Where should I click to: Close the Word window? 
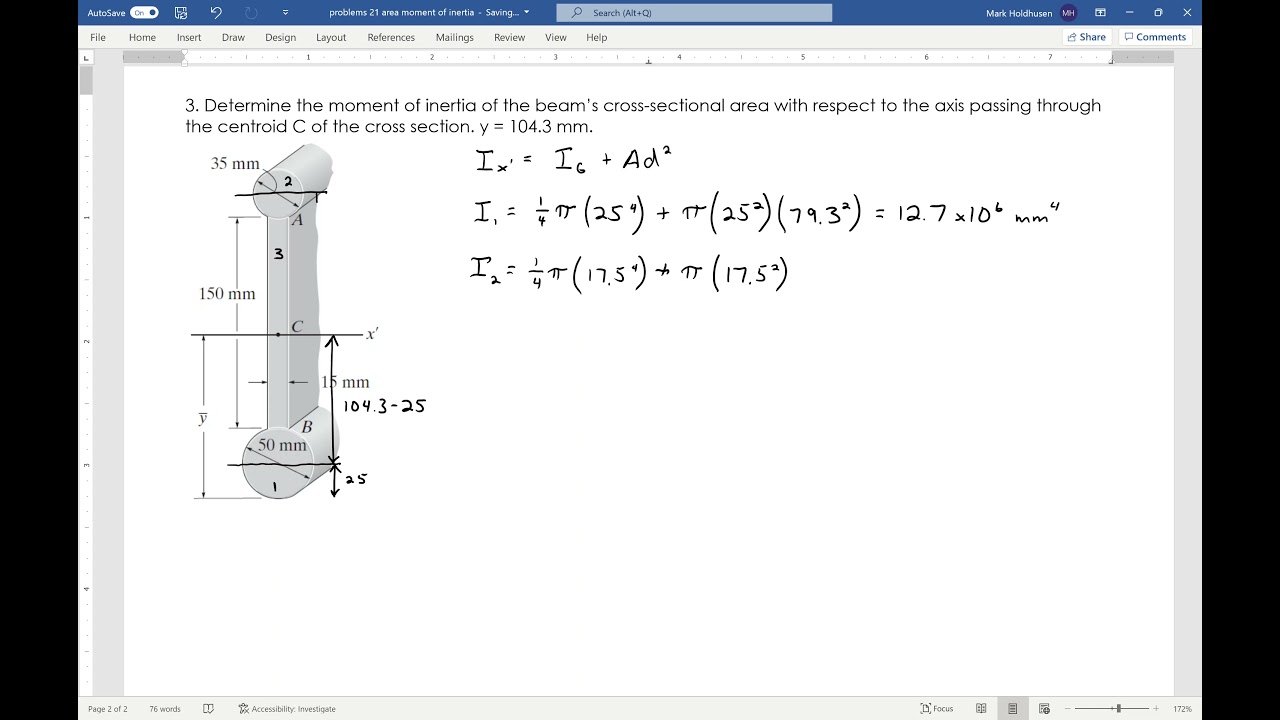click(1187, 13)
